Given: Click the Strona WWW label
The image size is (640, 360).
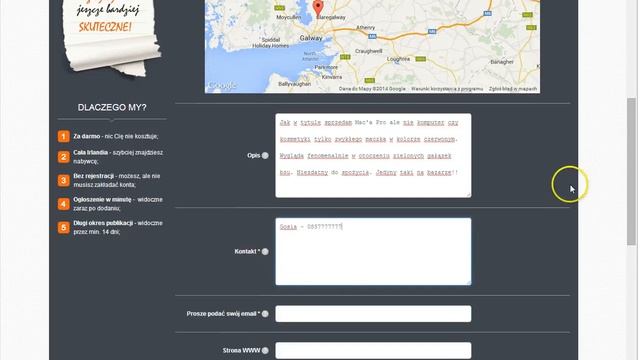Looking at the screenshot, I should pyautogui.click(x=241, y=350).
